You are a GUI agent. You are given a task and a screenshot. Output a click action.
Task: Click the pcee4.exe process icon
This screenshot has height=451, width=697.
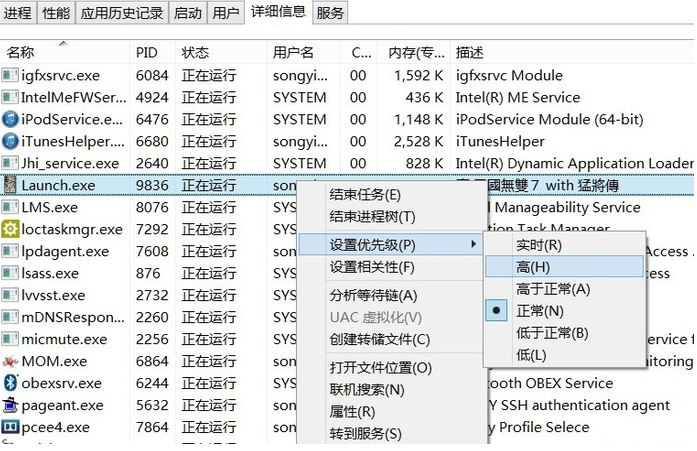click(10, 427)
